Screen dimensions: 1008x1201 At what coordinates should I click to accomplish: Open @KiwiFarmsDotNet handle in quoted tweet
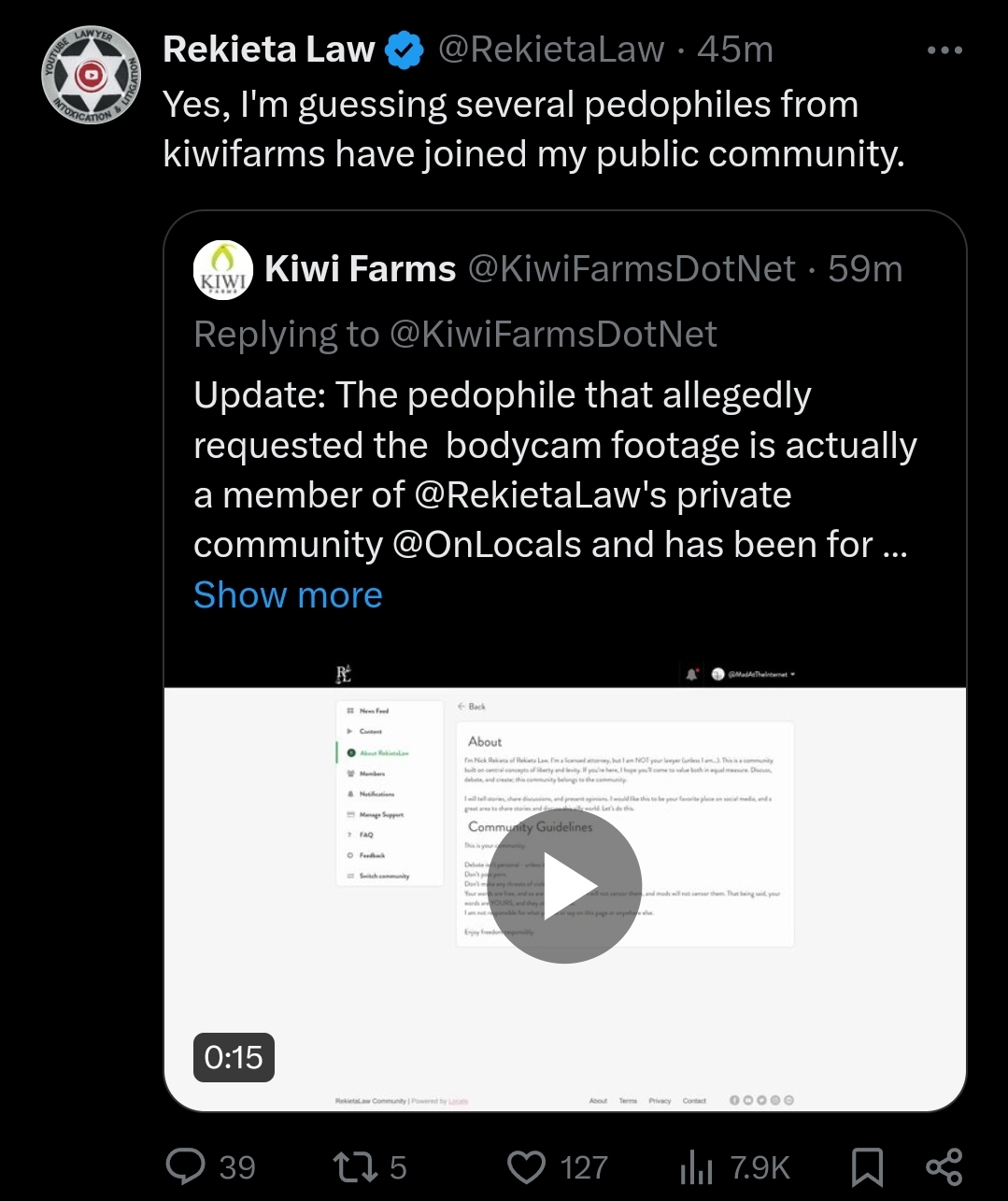[x=632, y=269]
